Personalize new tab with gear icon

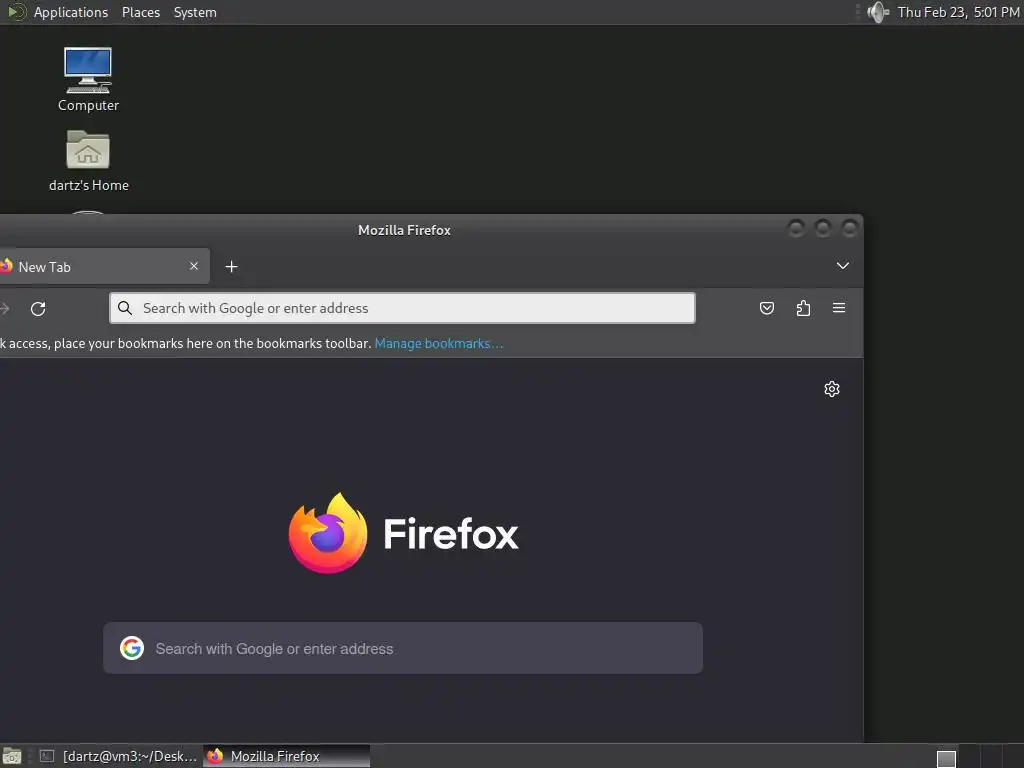coord(831,389)
